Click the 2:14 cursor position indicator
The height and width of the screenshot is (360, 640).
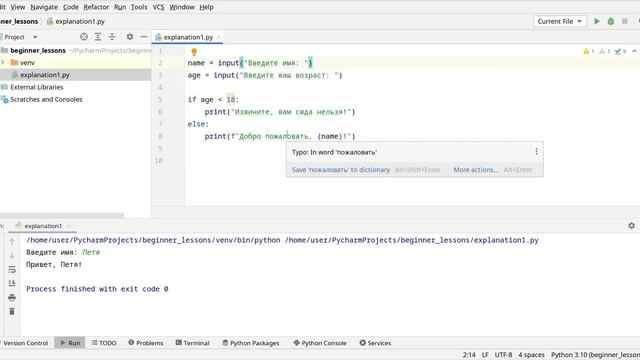click(469, 355)
